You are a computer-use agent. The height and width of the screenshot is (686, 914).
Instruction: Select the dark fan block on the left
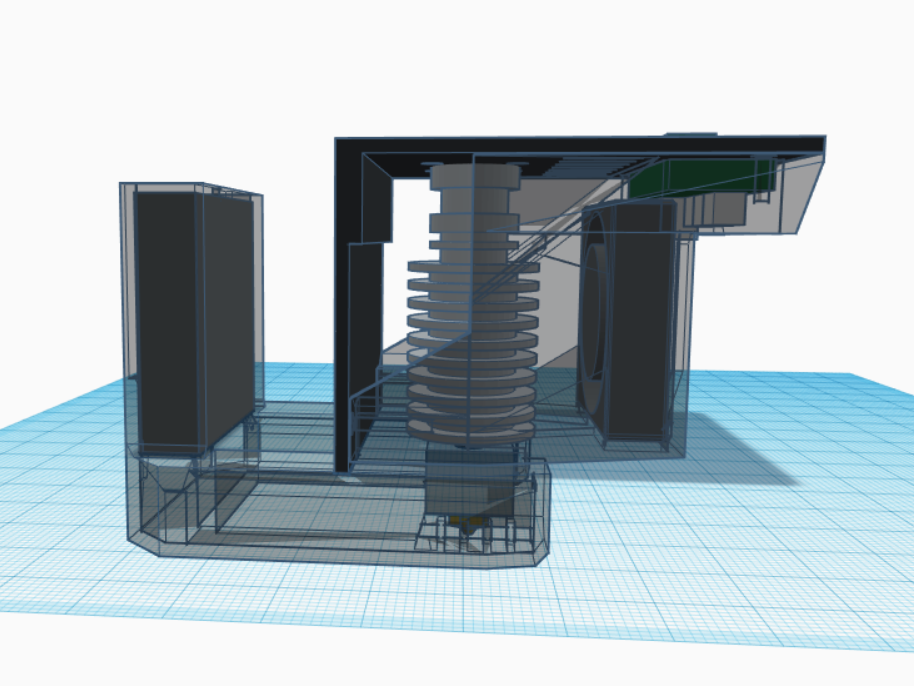pyautogui.click(x=195, y=321)
